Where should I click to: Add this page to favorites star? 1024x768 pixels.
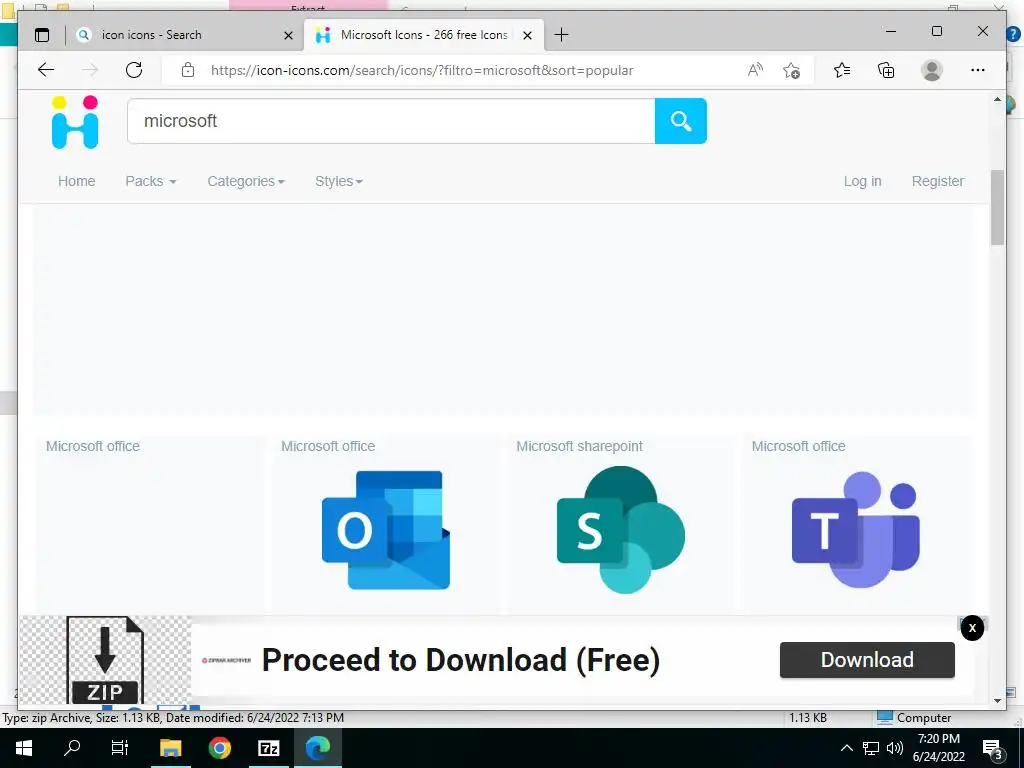pyautogui.click(x=792, y=70)
